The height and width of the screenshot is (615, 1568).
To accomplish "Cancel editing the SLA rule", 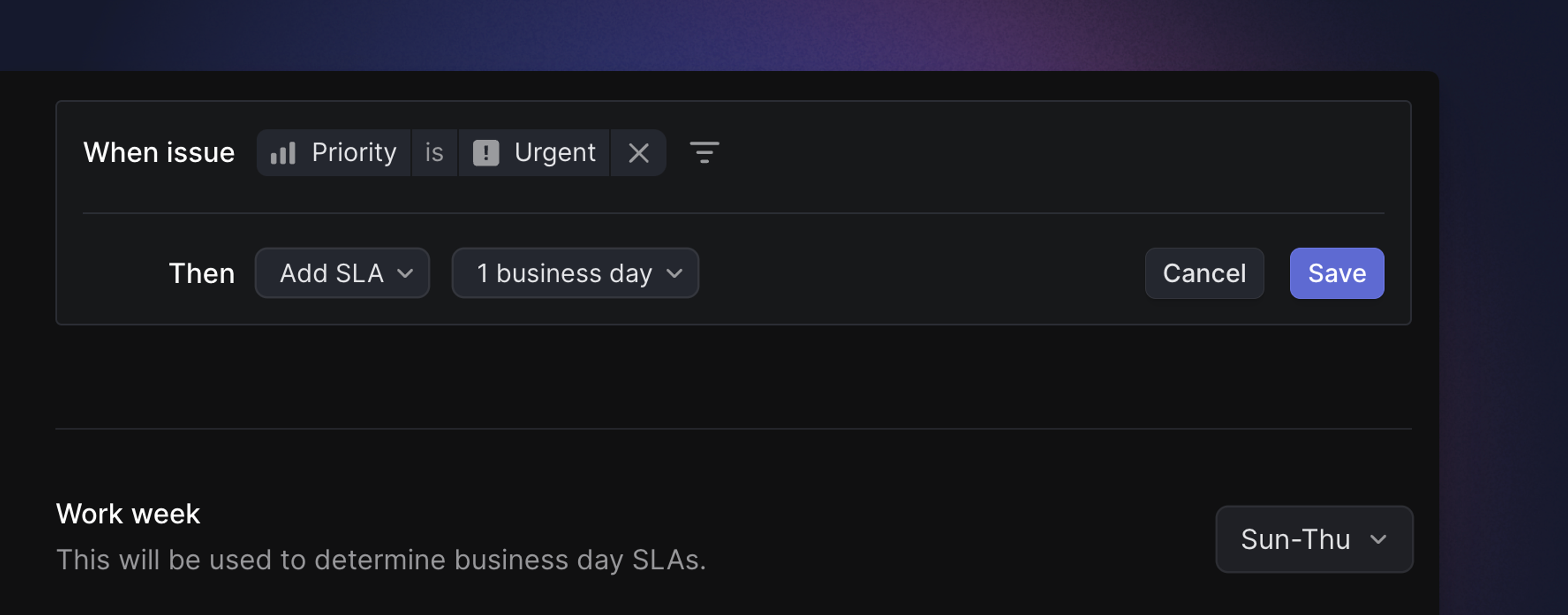I will tap(1204, 273).
